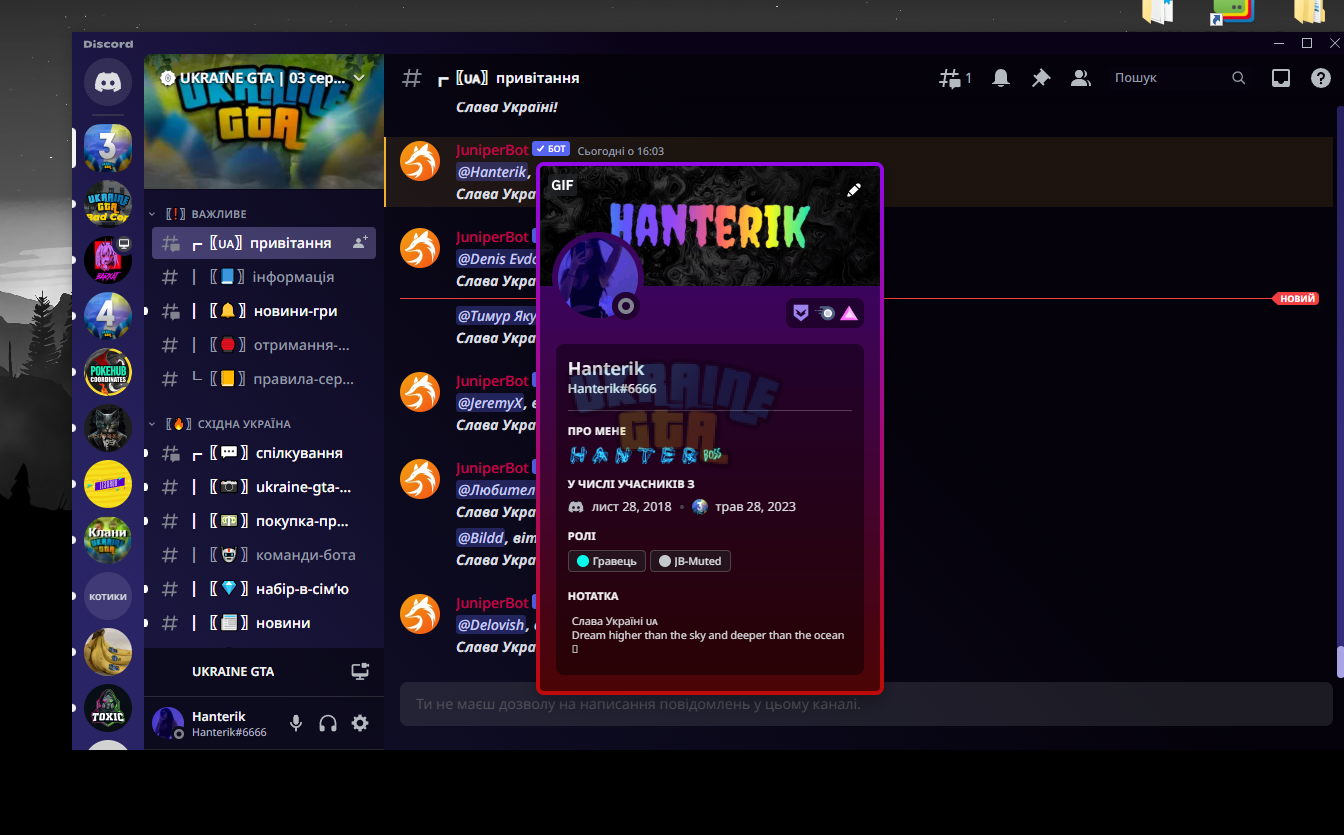Open the правила-сер channel
This screenshot has width=1344, height=835.
pyautogui.click(x=264, y=379)
